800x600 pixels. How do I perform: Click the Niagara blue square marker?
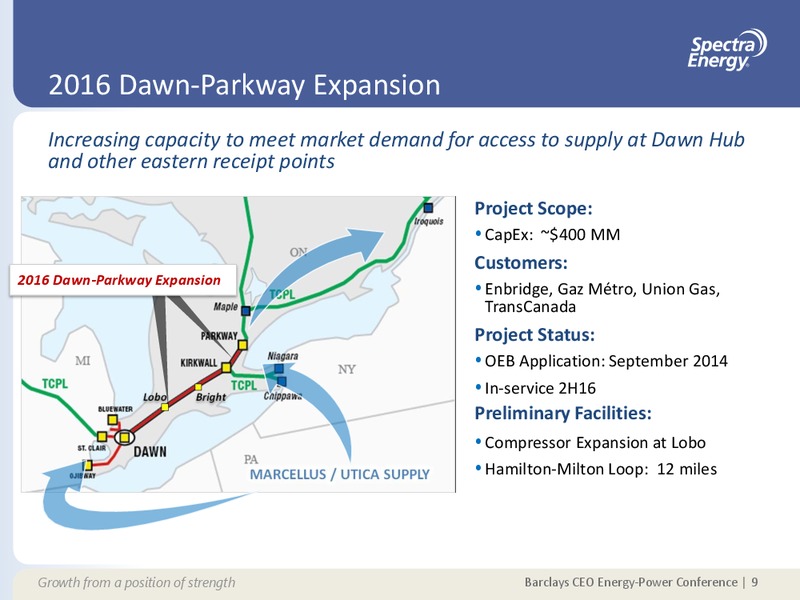(x=279, y=368)
